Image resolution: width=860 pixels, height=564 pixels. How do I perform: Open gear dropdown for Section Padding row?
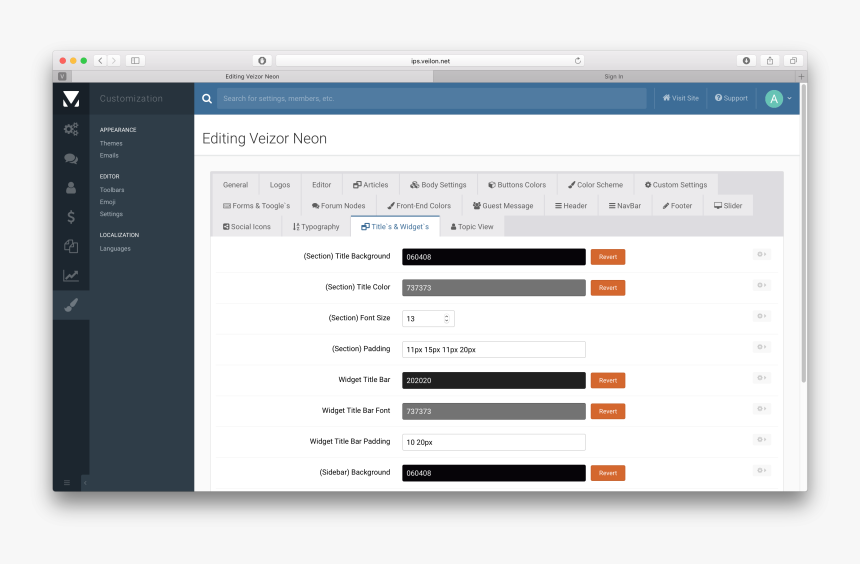pos(761,347)
